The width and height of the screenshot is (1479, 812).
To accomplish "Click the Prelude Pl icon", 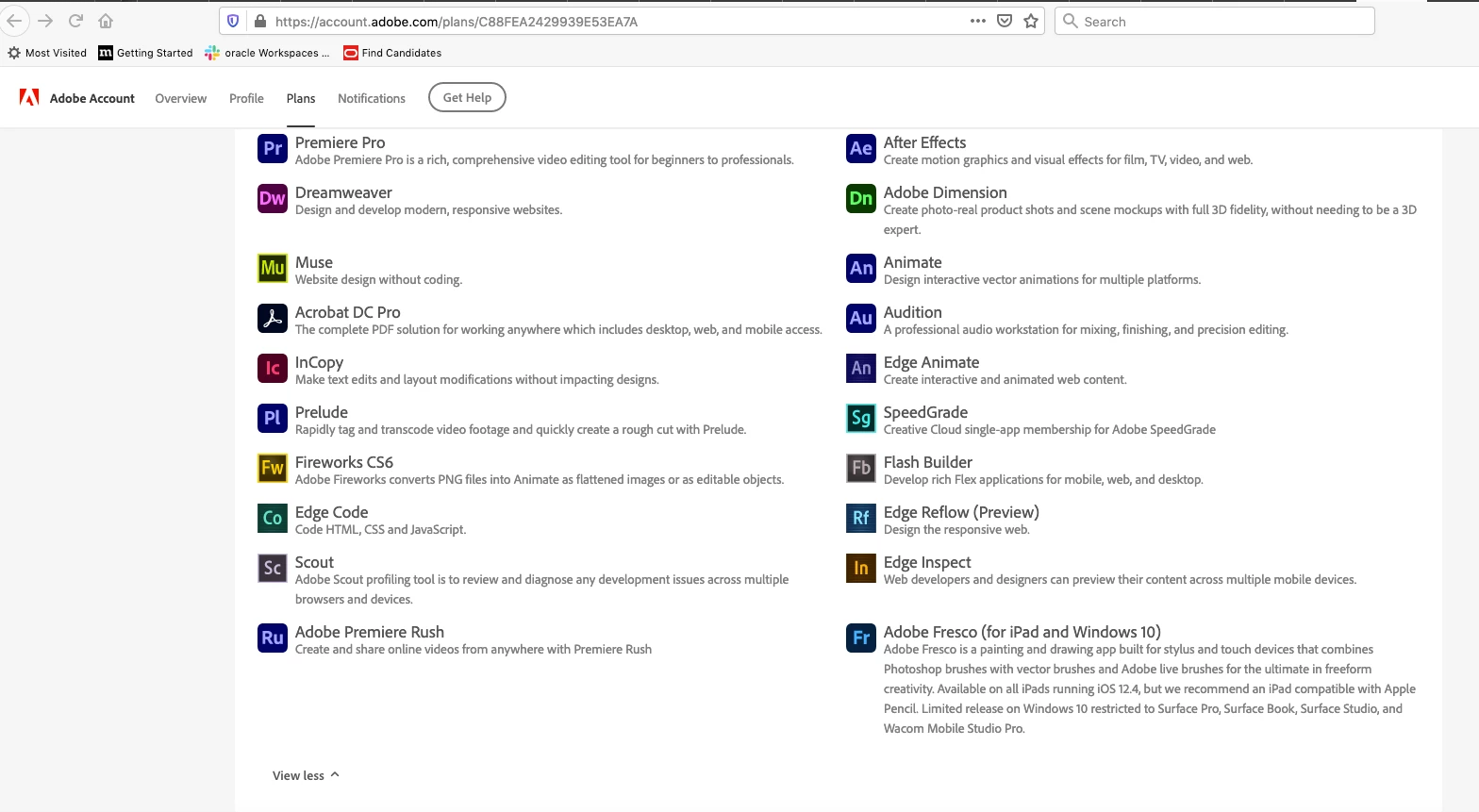I will (273, 418).
